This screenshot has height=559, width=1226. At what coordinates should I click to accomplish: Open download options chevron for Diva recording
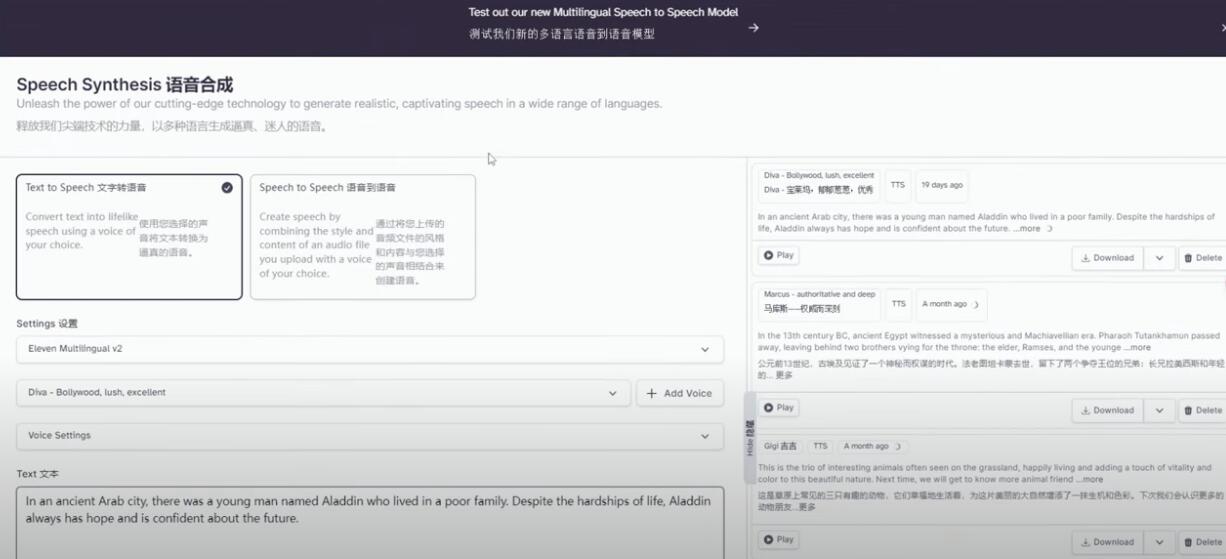tap(1159, 258)
